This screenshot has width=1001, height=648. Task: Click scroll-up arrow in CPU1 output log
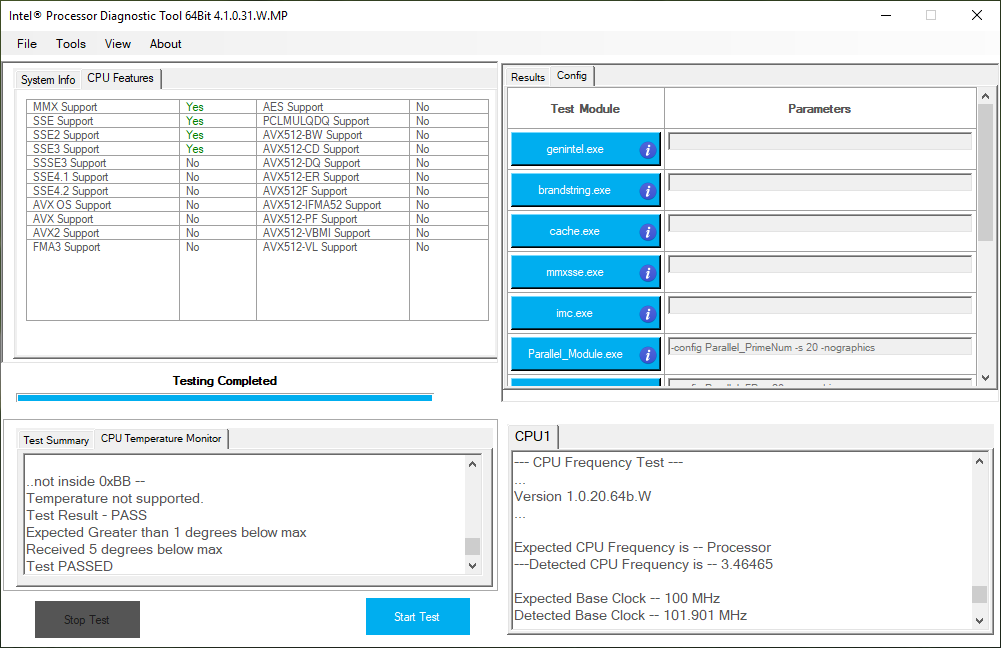[x=979, y=461]
